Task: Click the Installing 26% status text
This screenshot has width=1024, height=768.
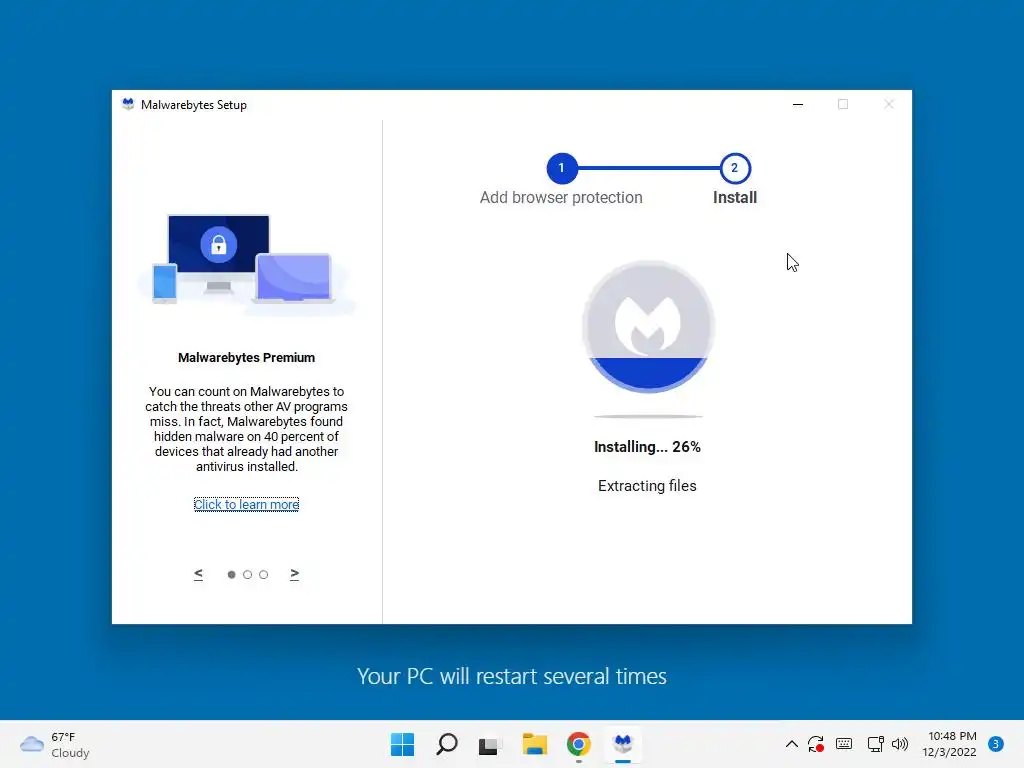Action: click(x=647, y=447)
